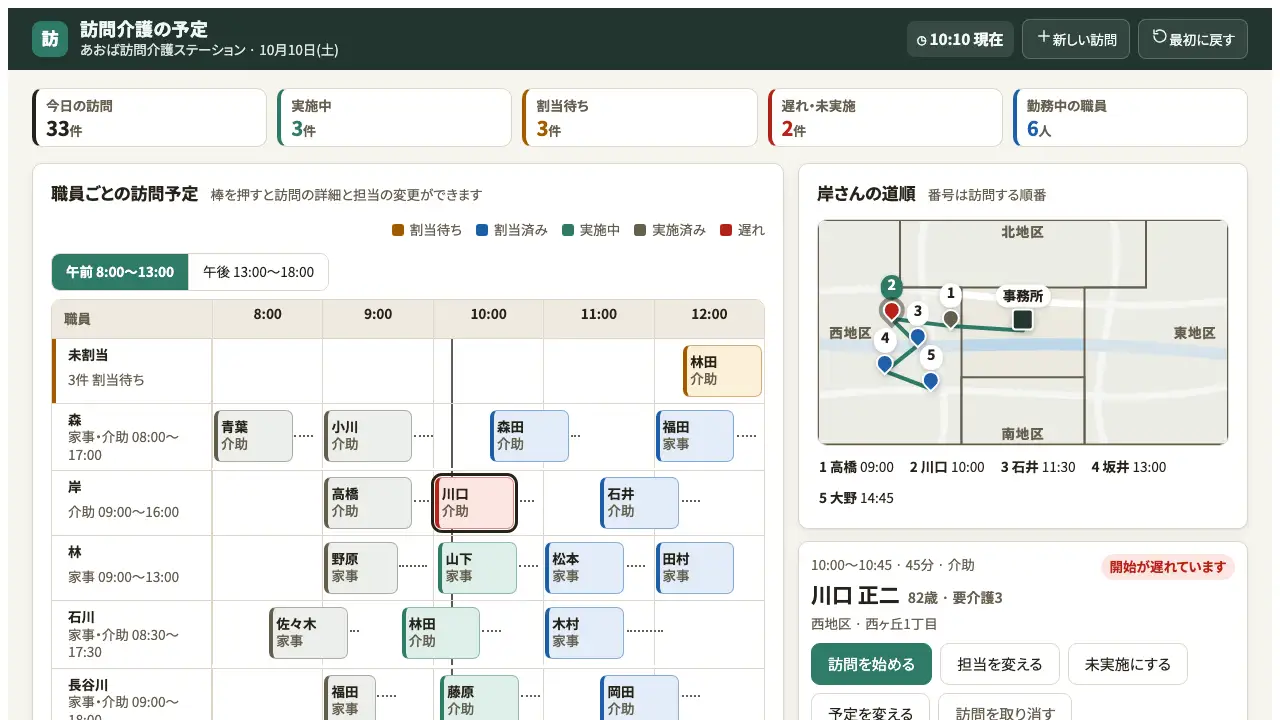1280x720 pixels.
Task: Click route stop 3 石井 11:30
Action: tap(1038, 467)
